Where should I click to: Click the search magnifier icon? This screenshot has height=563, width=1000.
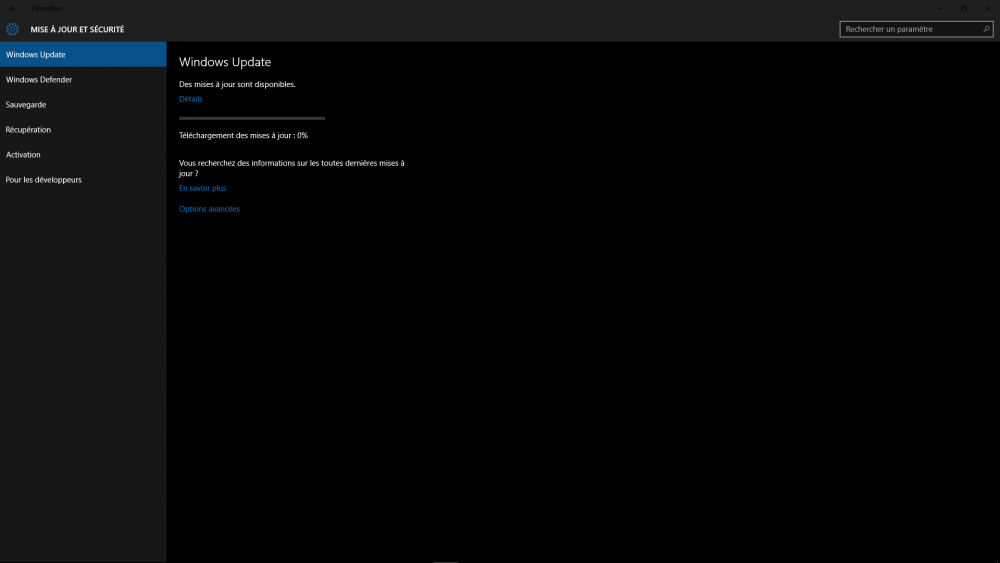tap(986, 29)
